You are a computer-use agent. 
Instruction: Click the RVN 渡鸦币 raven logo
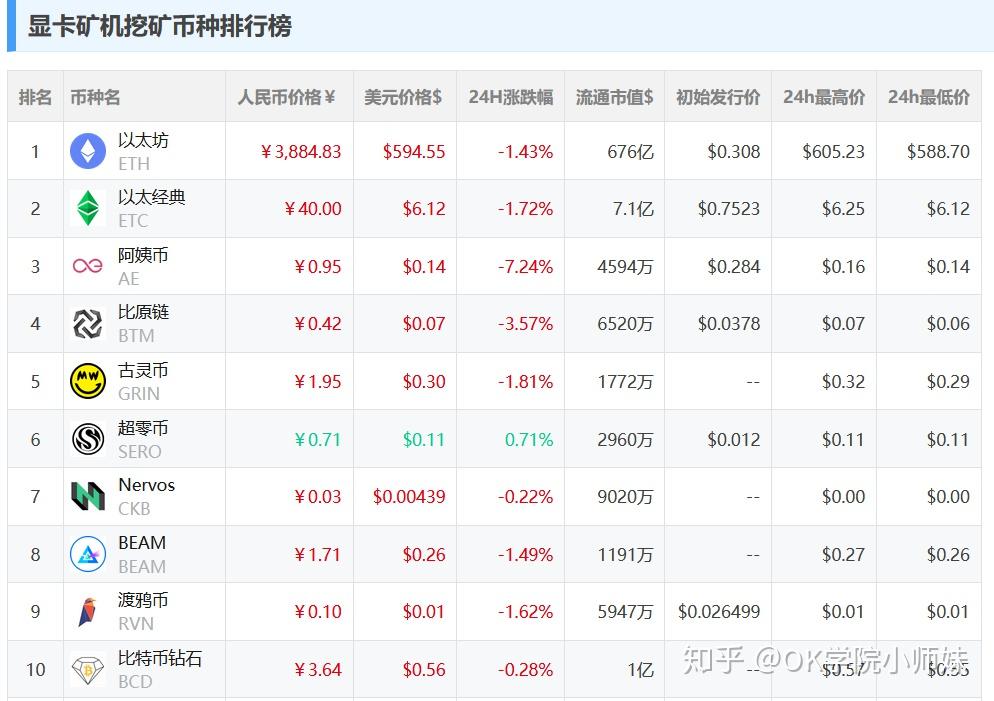pos(89,611)
